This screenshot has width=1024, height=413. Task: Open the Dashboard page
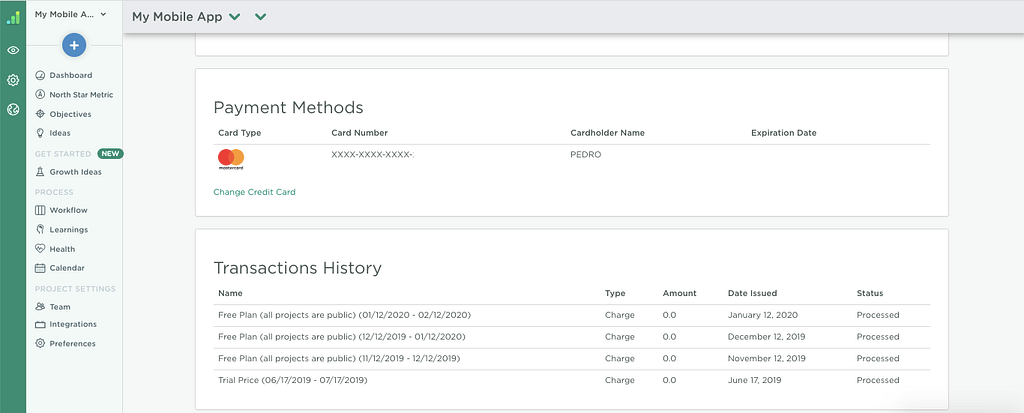point(70,75)
